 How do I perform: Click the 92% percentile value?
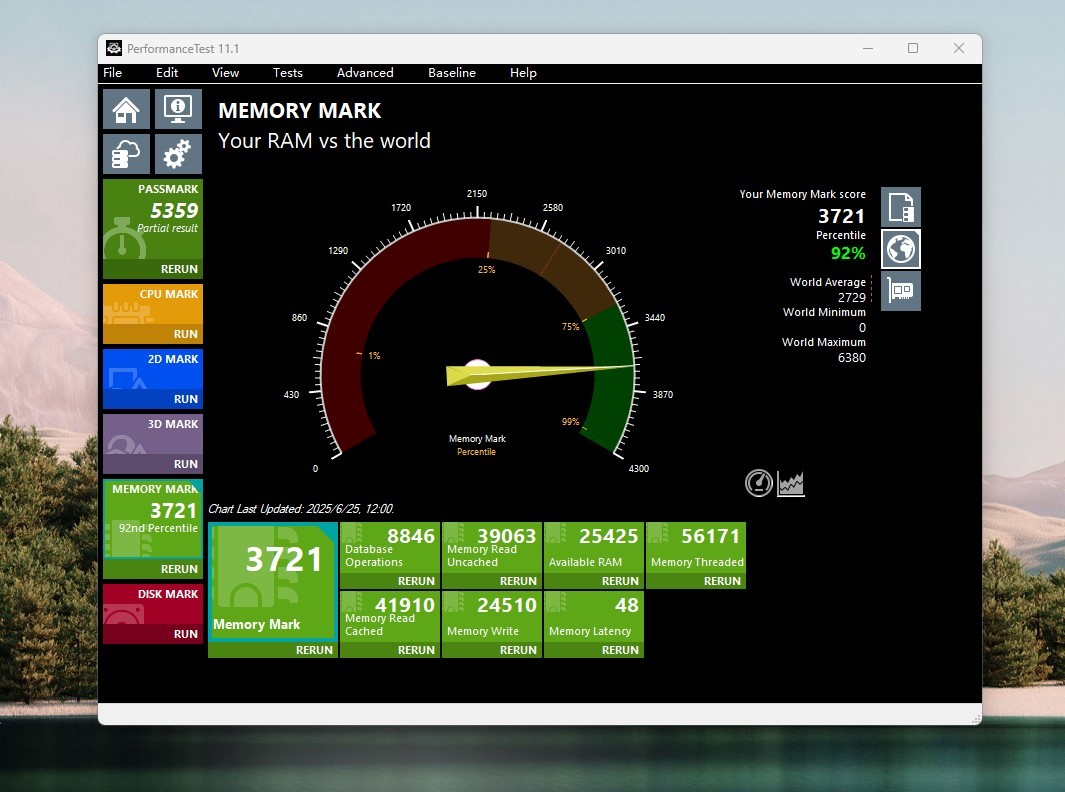tap(848, 253)
